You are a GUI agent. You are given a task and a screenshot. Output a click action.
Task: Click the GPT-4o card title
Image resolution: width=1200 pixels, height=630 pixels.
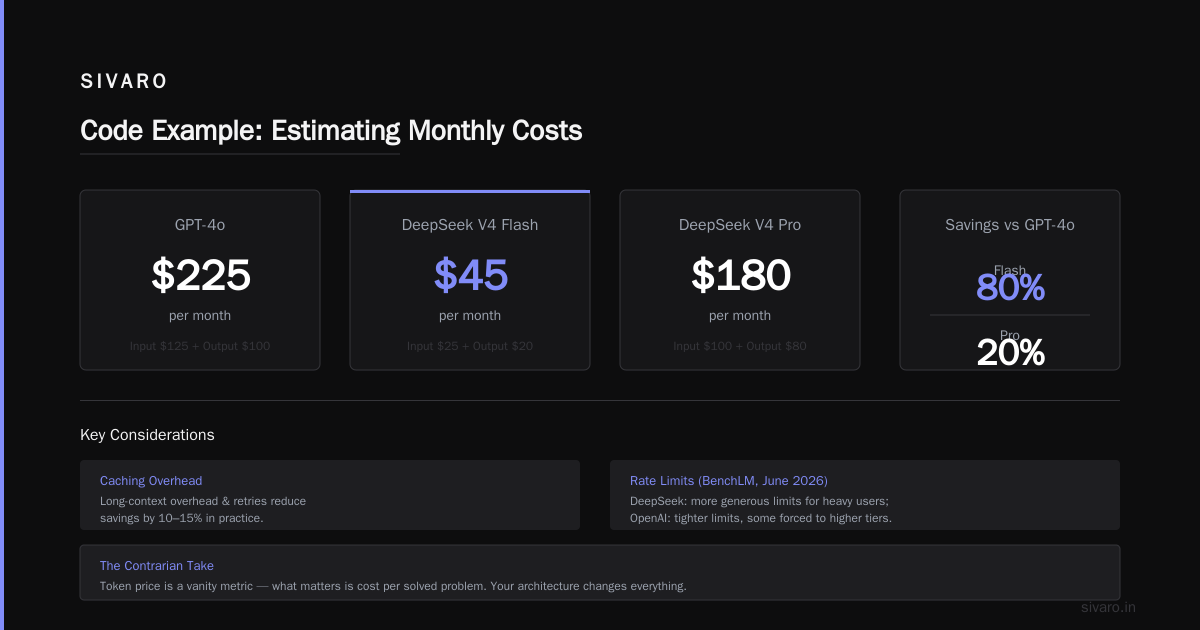tap(200, 225)
